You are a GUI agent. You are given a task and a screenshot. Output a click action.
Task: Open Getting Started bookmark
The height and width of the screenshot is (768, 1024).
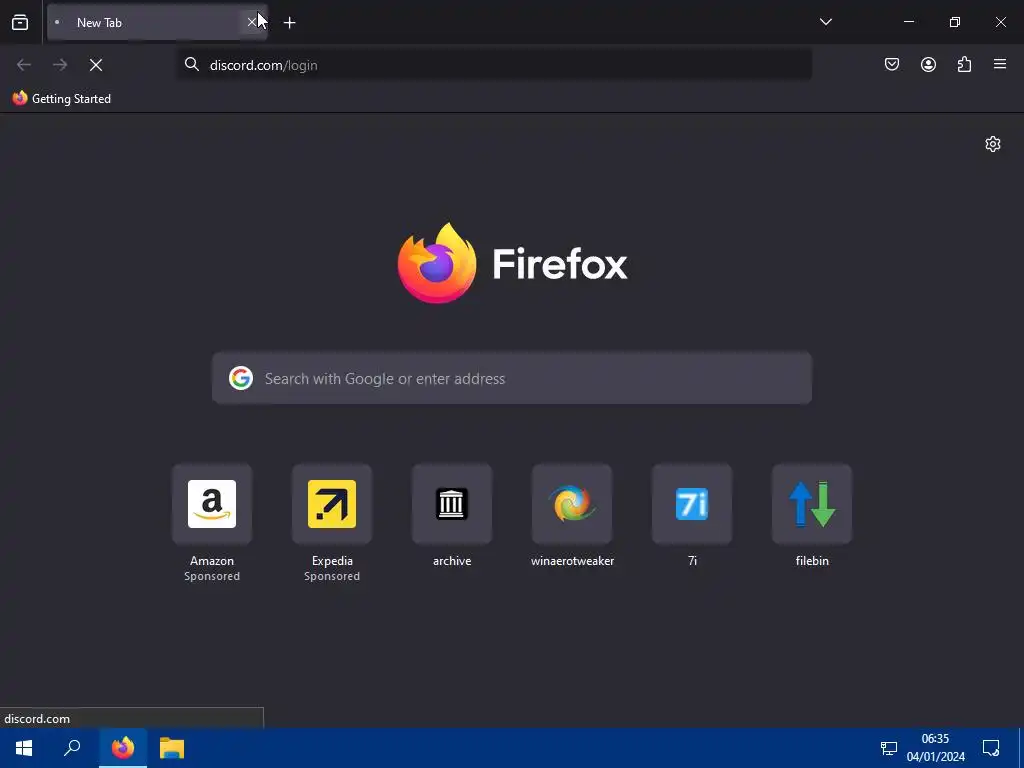[x=62, y=99]
